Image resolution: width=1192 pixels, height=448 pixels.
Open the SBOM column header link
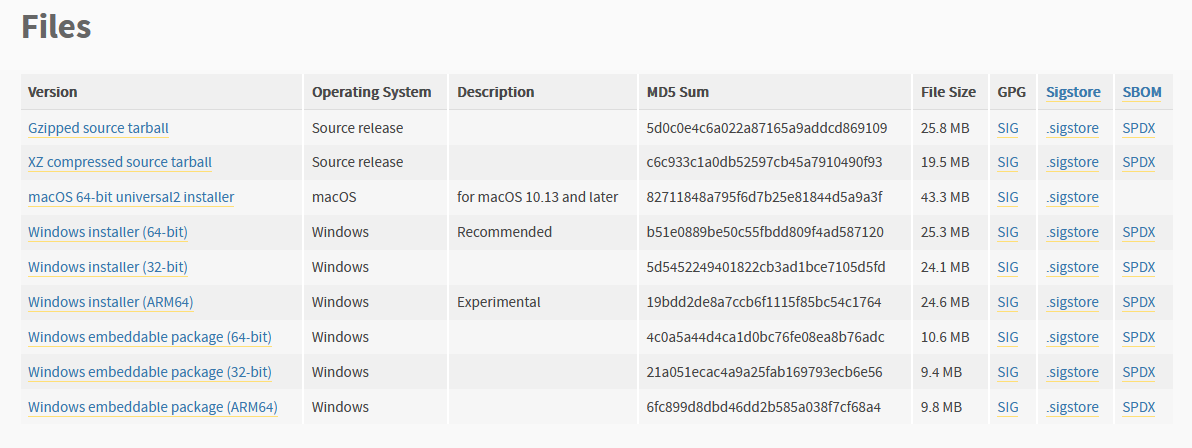pos(1142,92)
